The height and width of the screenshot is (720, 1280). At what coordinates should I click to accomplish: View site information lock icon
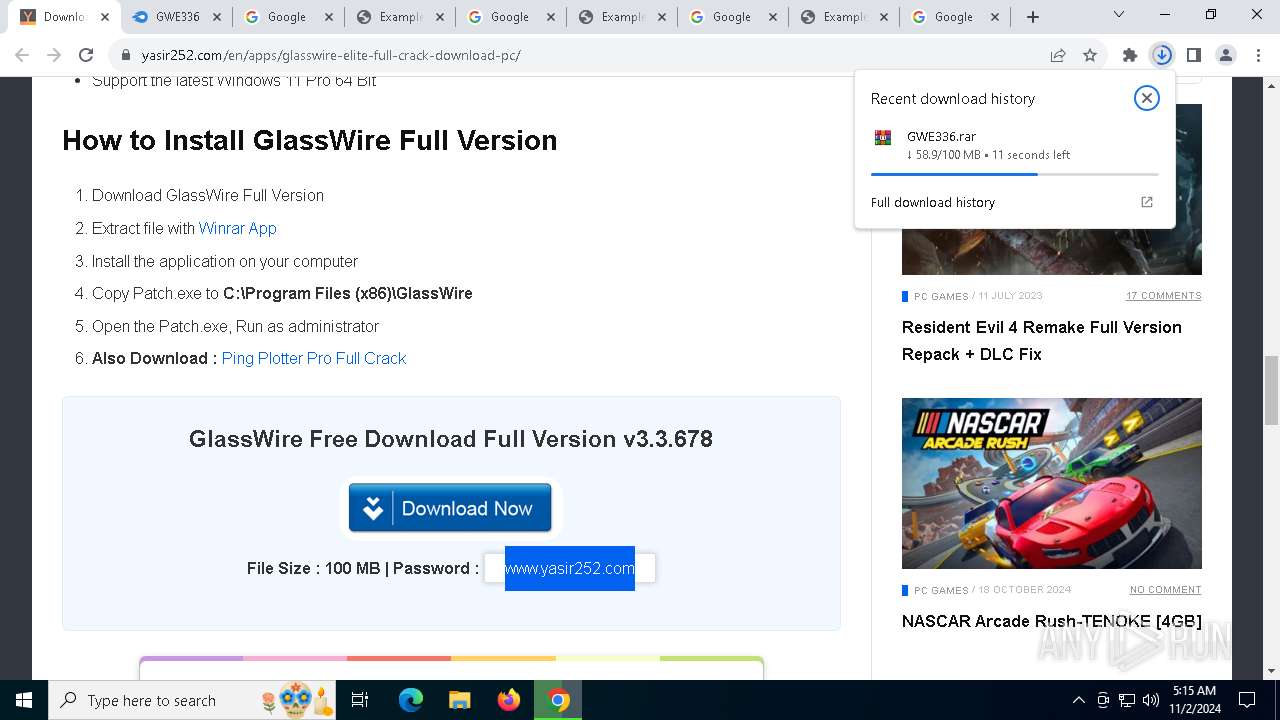(126, 56)
